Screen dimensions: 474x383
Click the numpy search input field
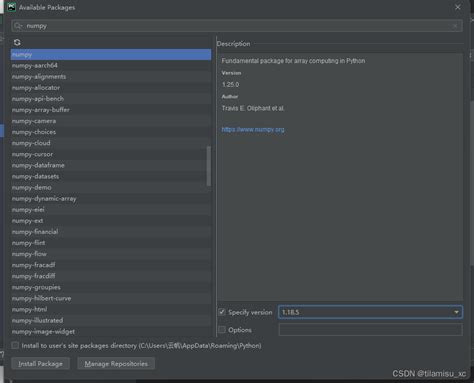click(x=237, y=26)
